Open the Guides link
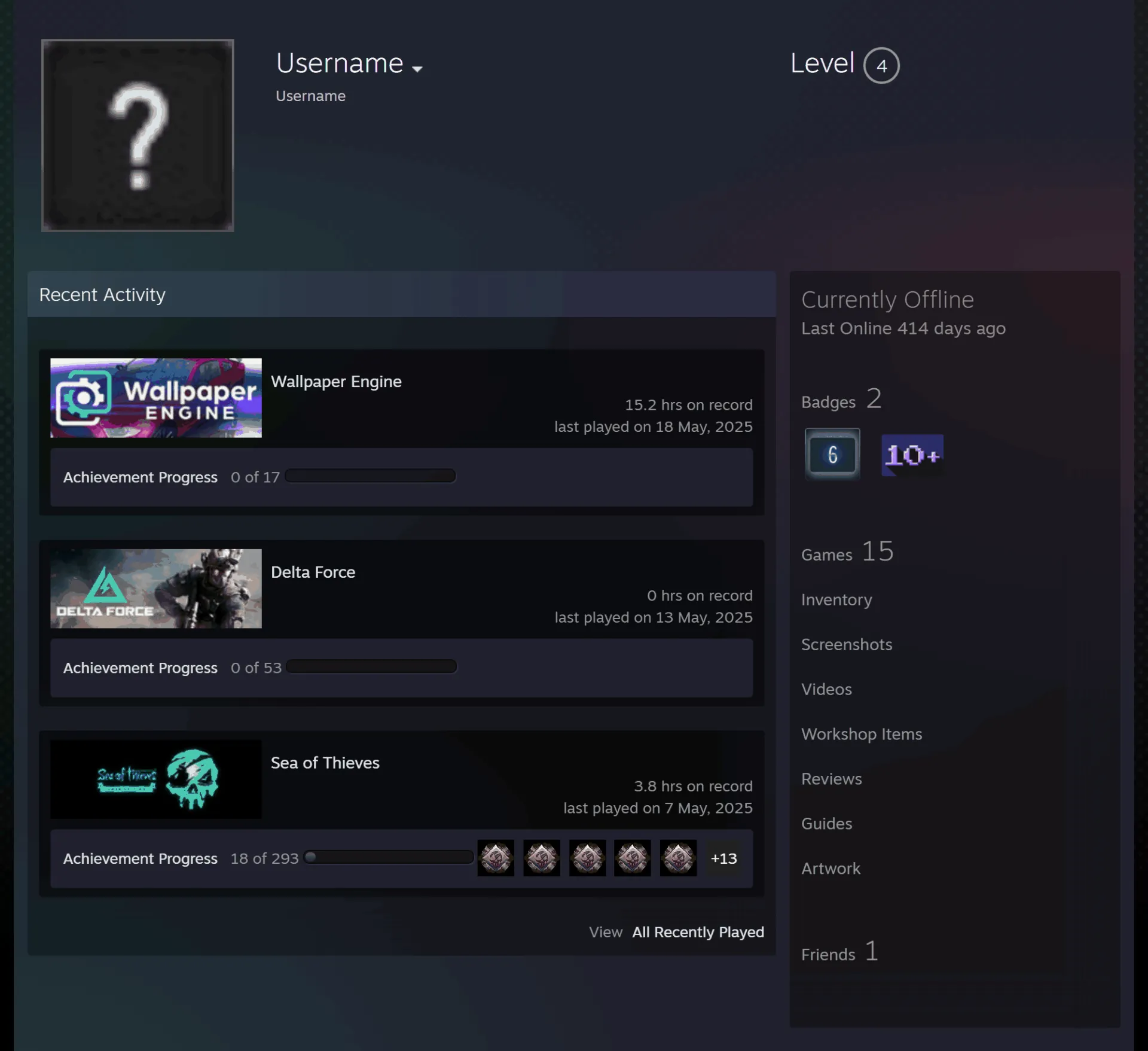Image resolution: width=1148 pixels, height=1051 pixels. pyautogui.click(x=826, y=824)
